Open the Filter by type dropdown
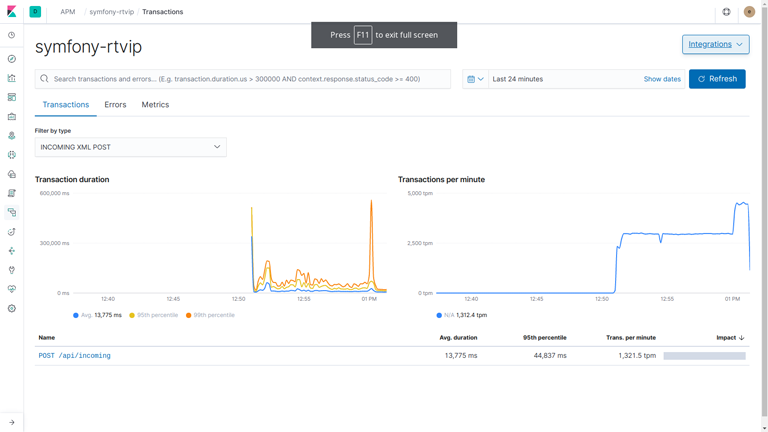 130,147
